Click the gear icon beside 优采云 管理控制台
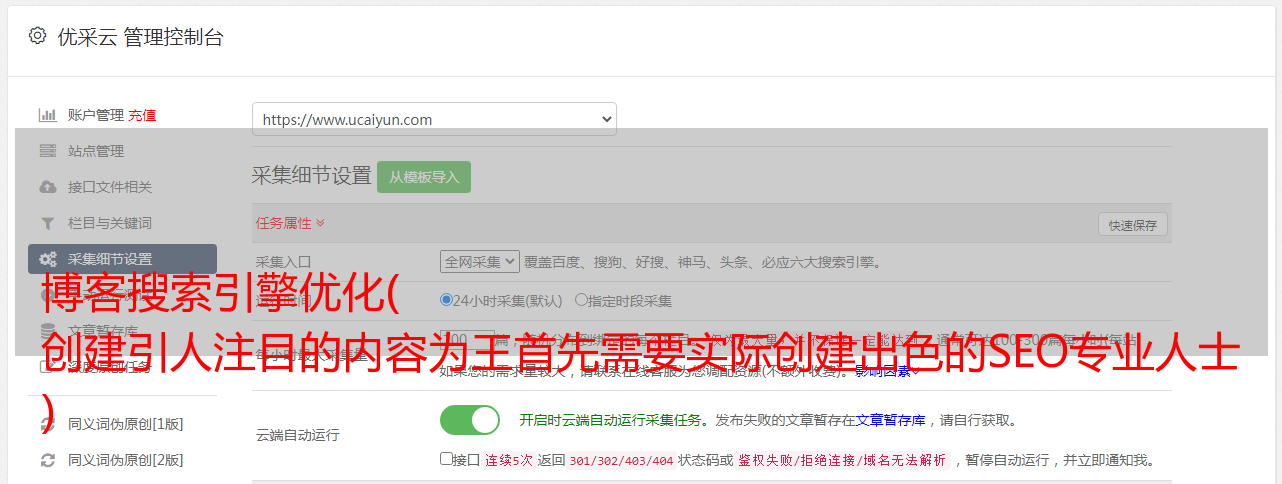The image size is (1282, 484). pos(37,36)
